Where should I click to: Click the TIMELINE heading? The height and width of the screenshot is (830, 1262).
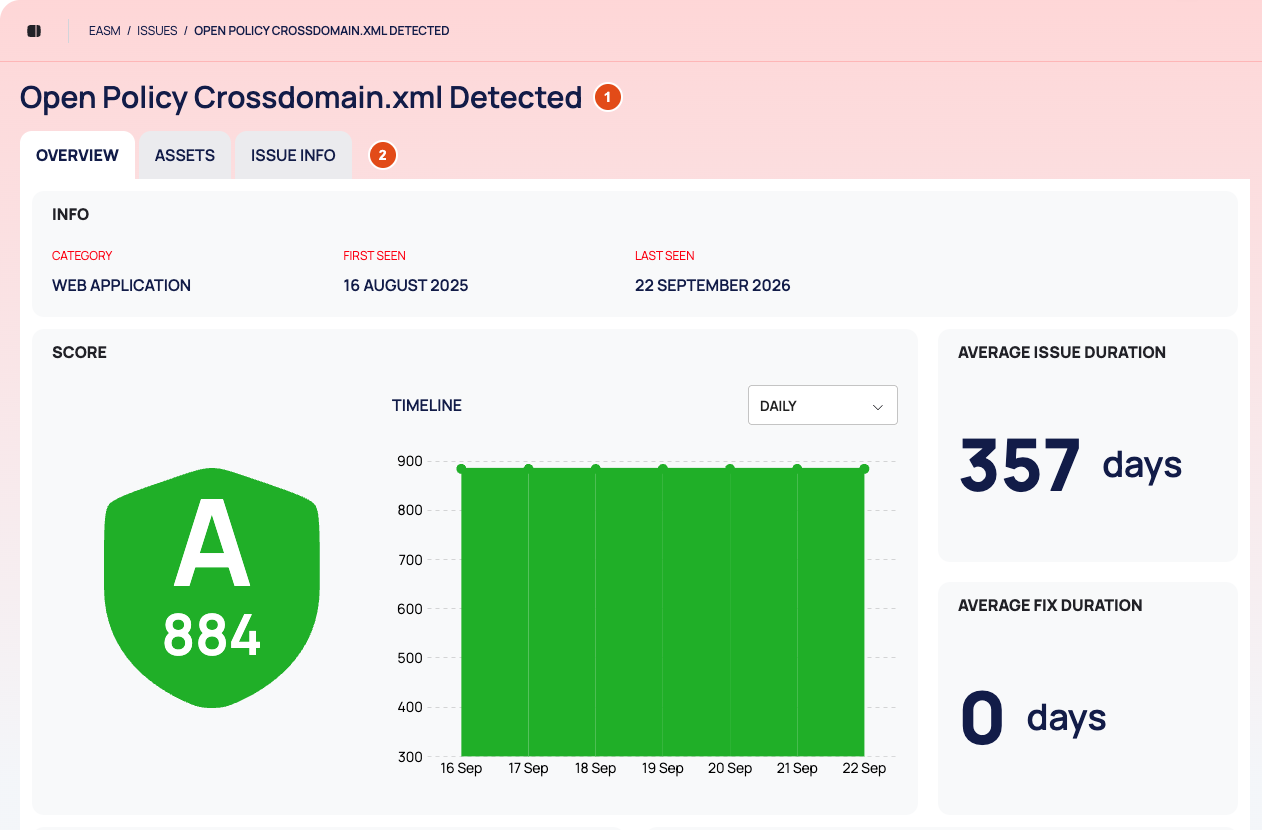(x=427, y=405)
